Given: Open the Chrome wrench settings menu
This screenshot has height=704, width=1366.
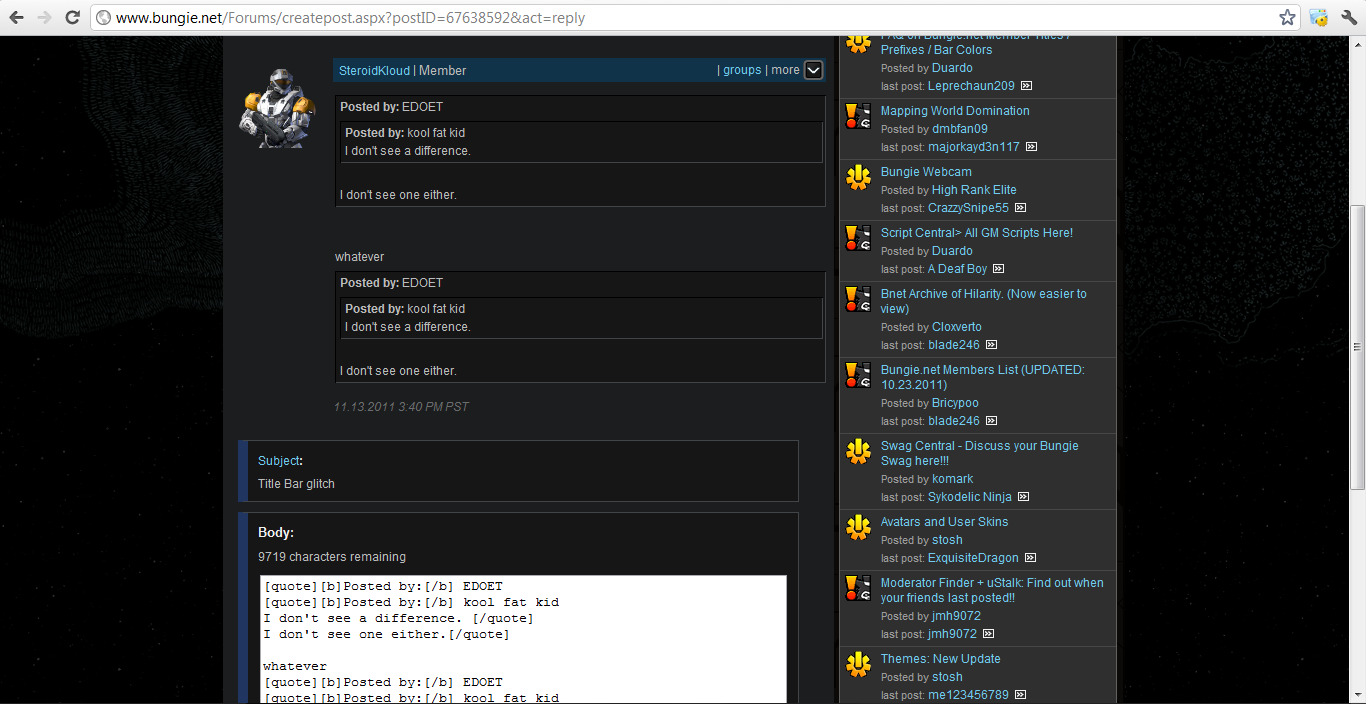Looking at the screenshot, I should click(1348, 17).
